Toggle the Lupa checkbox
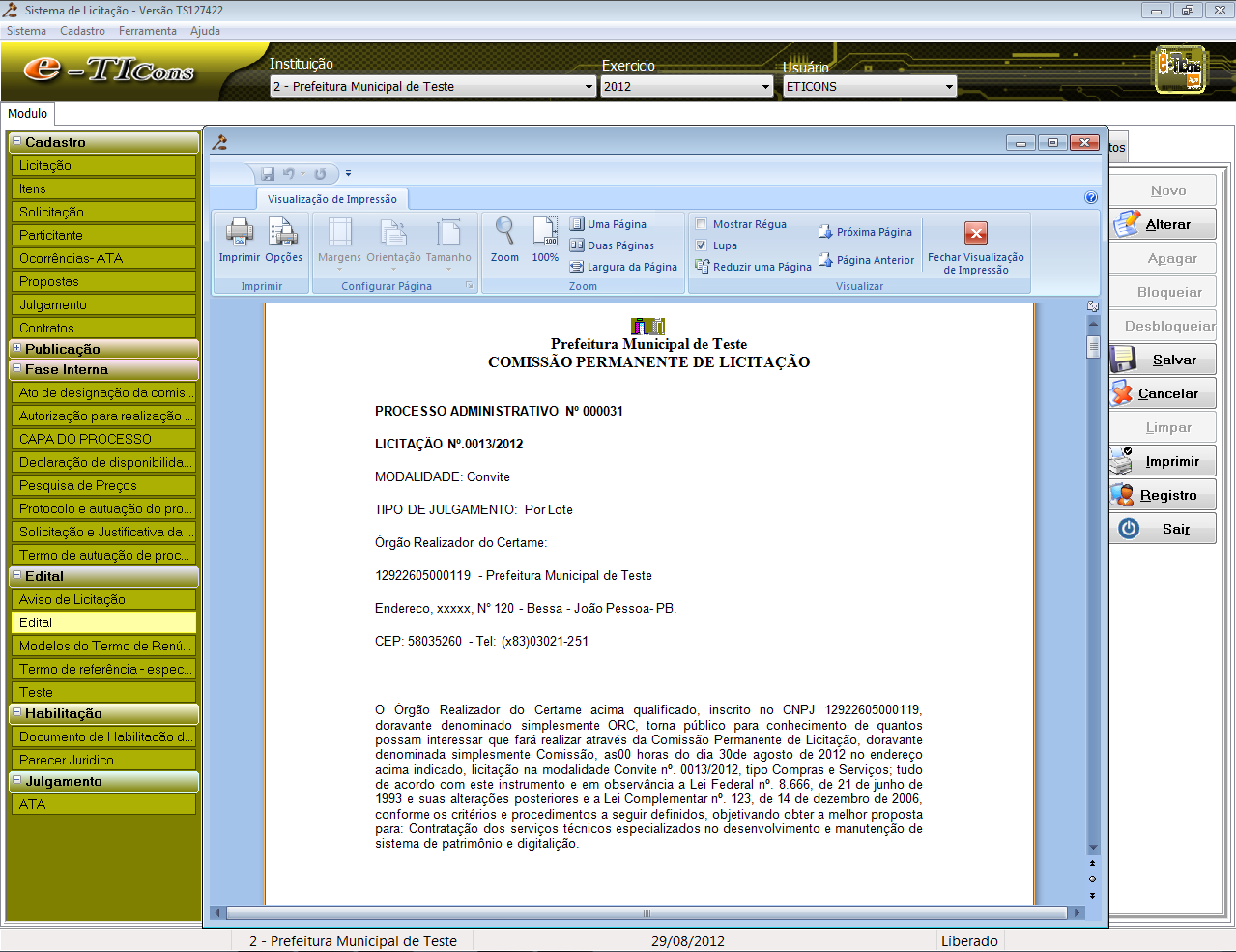 click(x=703, y=245)
